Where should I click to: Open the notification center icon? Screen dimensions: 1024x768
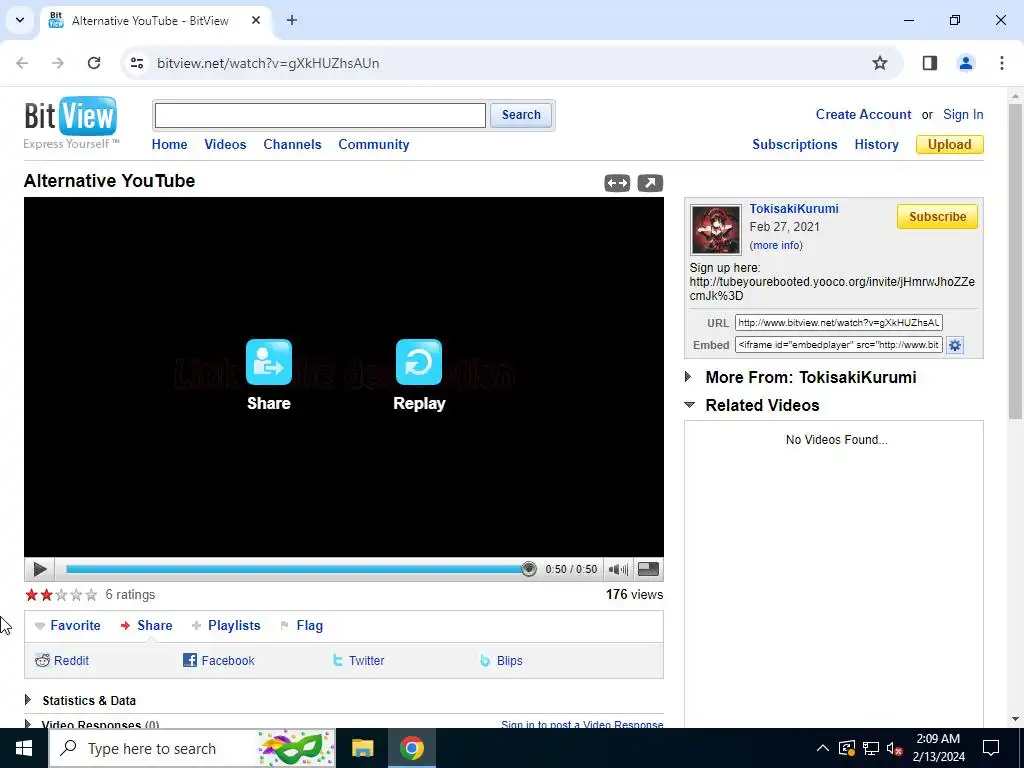991,748
